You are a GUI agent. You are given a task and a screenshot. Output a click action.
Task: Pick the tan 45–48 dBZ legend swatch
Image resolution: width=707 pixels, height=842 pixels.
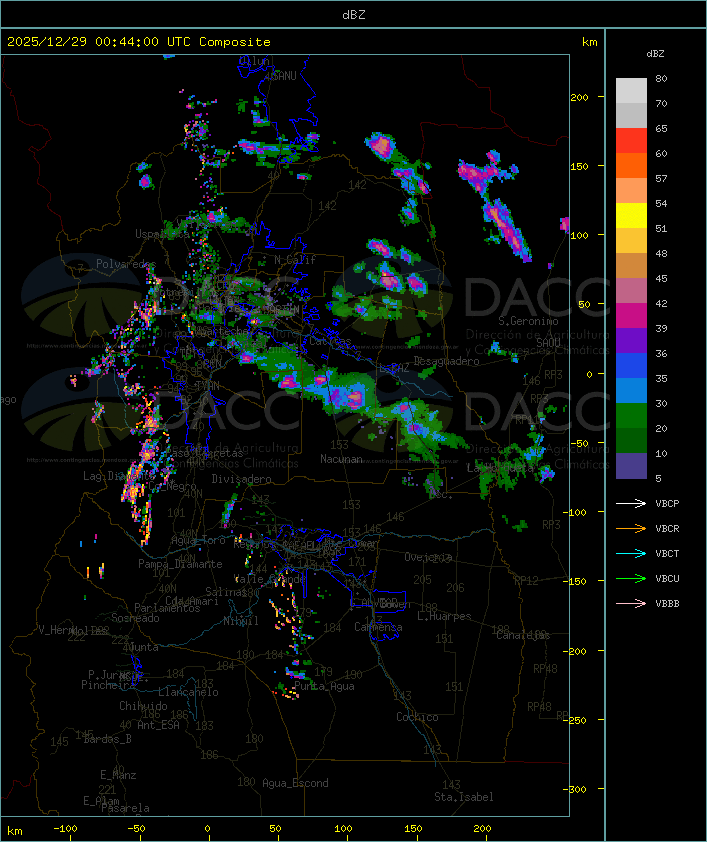631,266
